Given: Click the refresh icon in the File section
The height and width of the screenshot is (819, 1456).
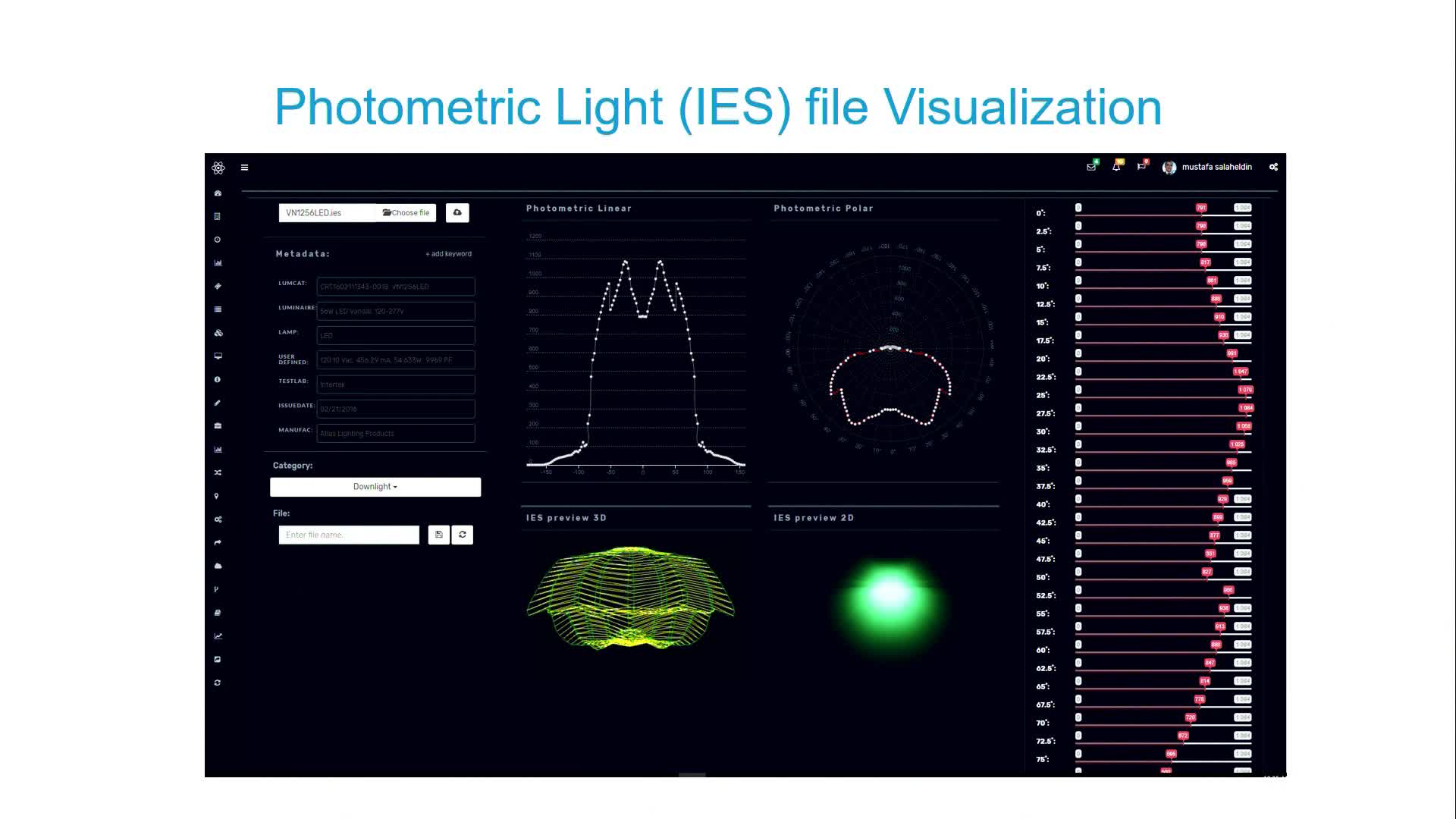Looking at the screenshot, I should 462,535.
